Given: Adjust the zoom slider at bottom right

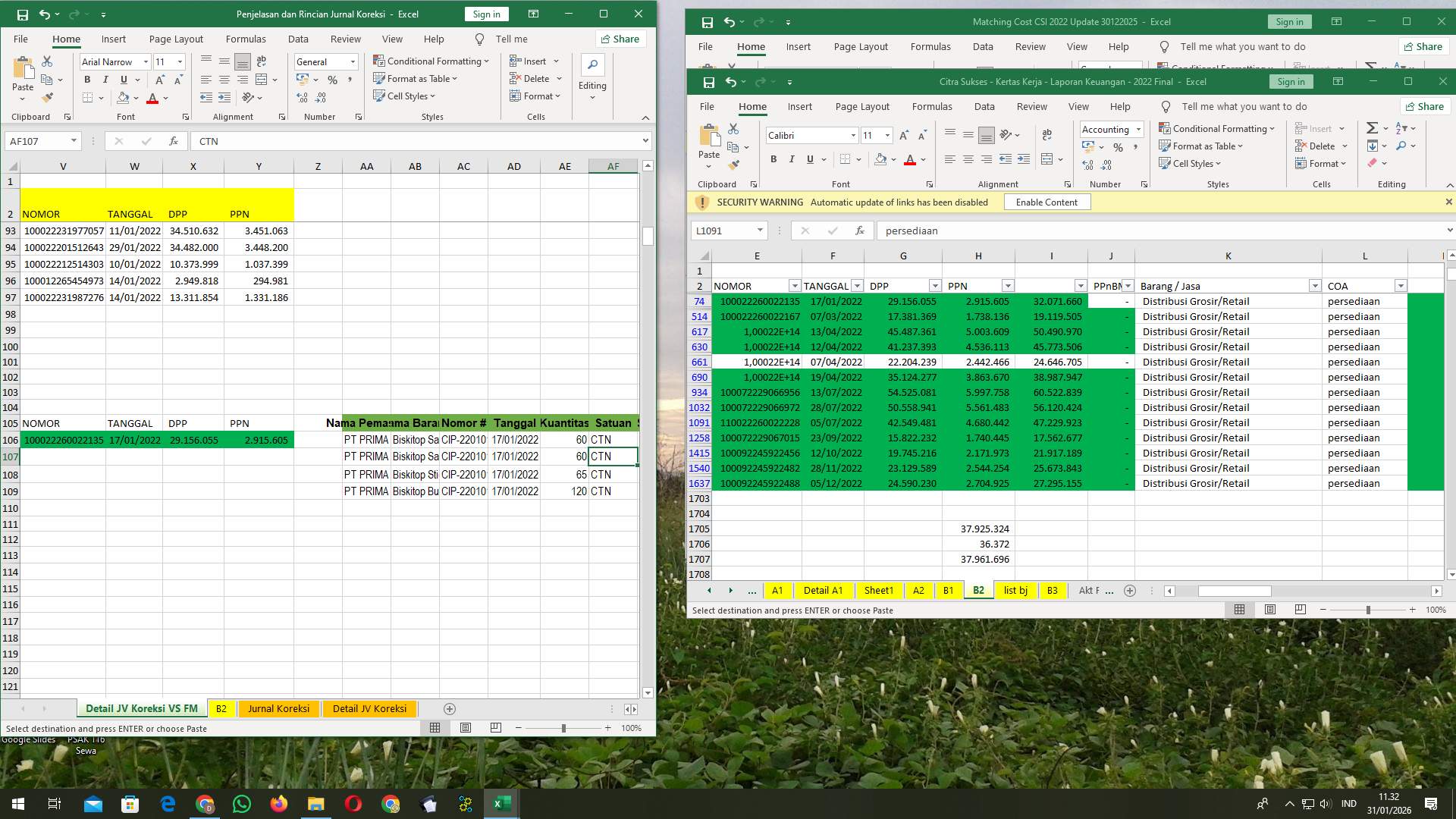Looking at the screenshot, I should coord(1367,609).
